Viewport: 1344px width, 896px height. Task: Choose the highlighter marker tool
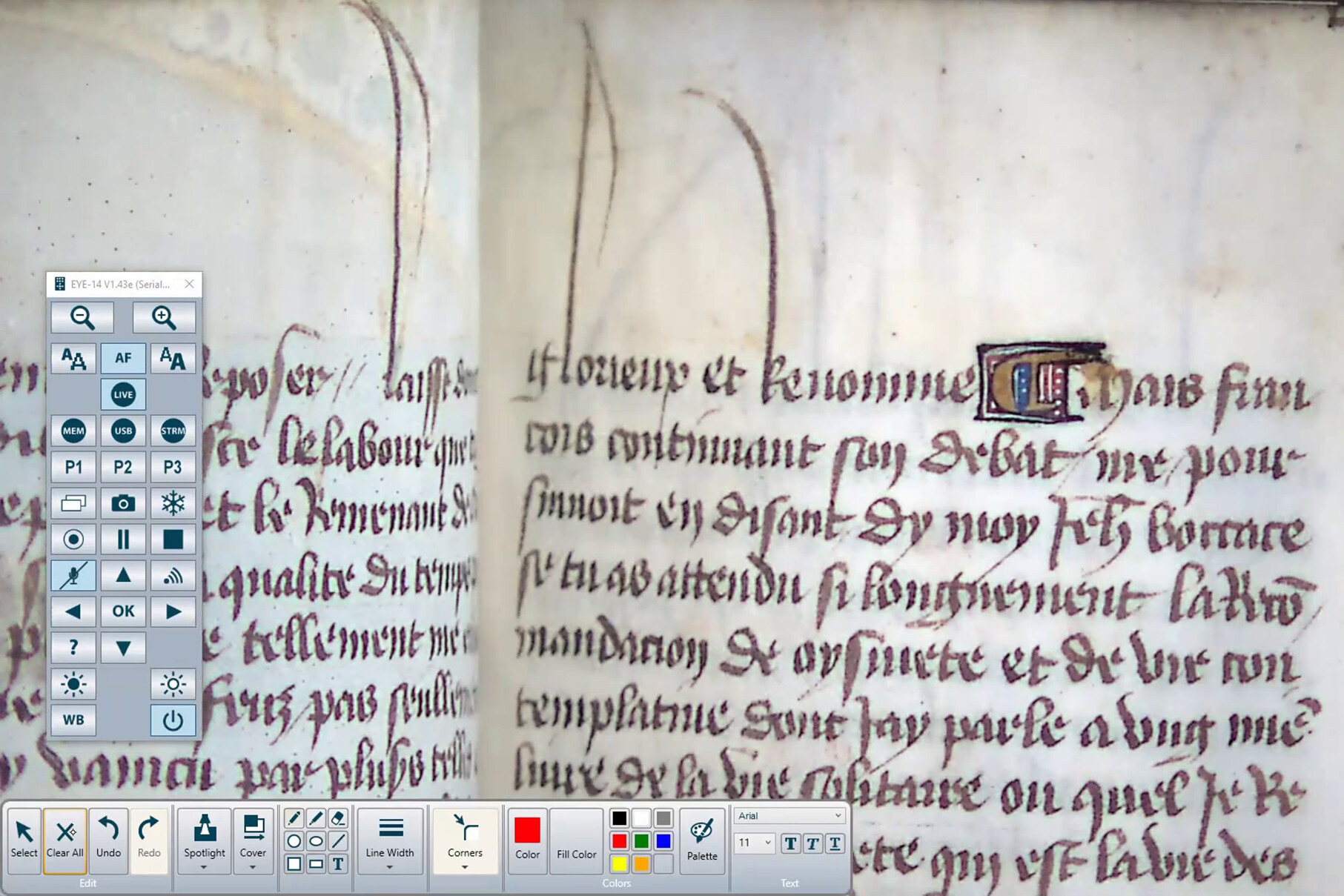click(316, 818)
